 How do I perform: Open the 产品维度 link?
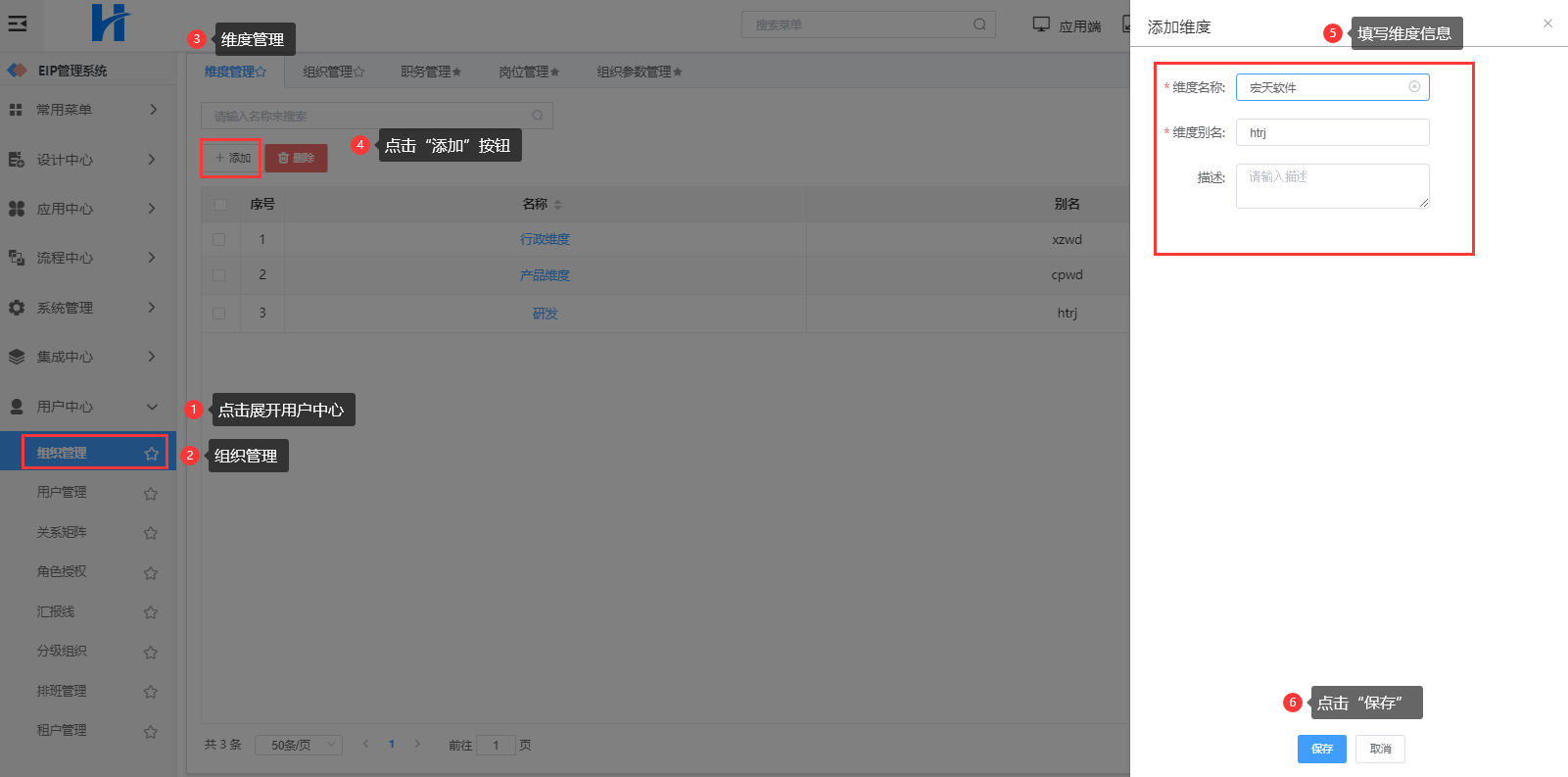point(545,275)
